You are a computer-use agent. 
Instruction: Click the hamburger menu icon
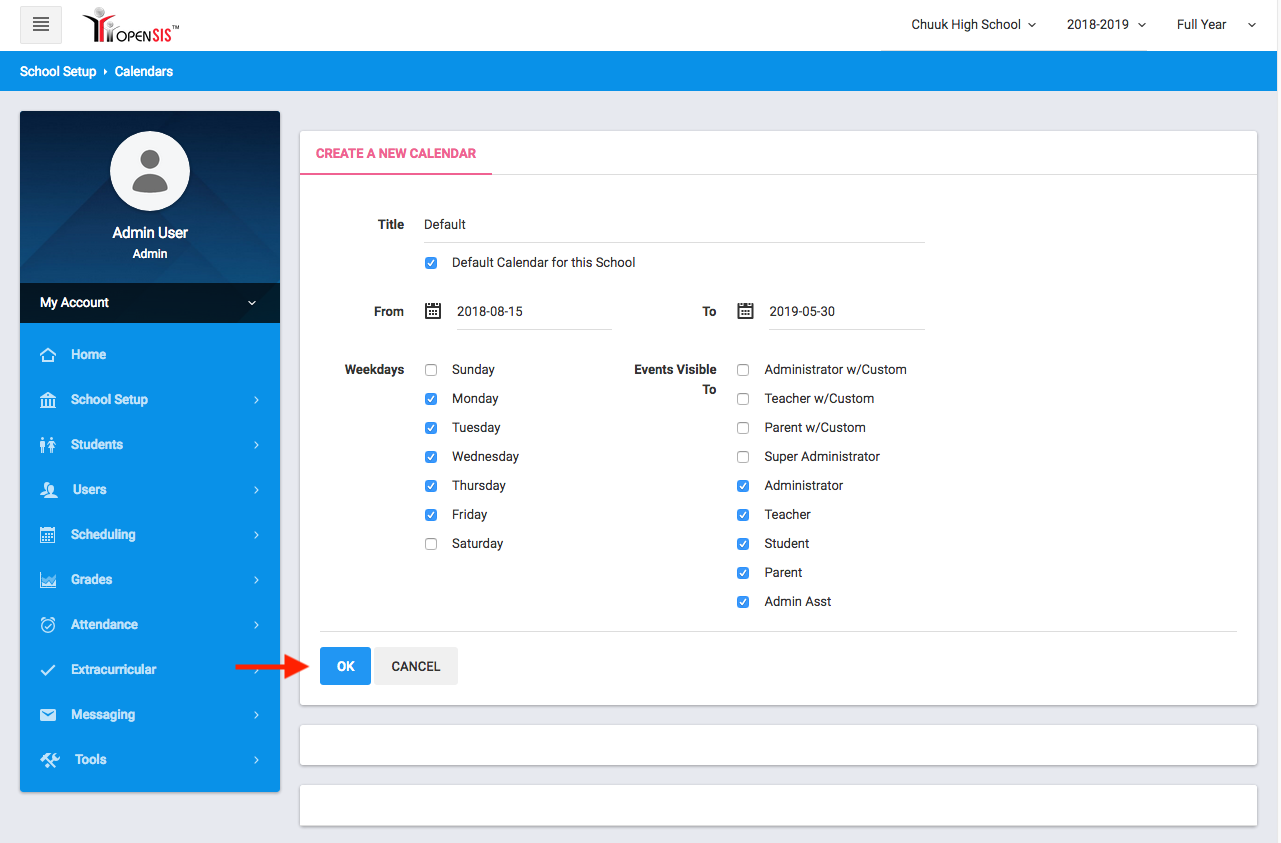tap(41, 25)
